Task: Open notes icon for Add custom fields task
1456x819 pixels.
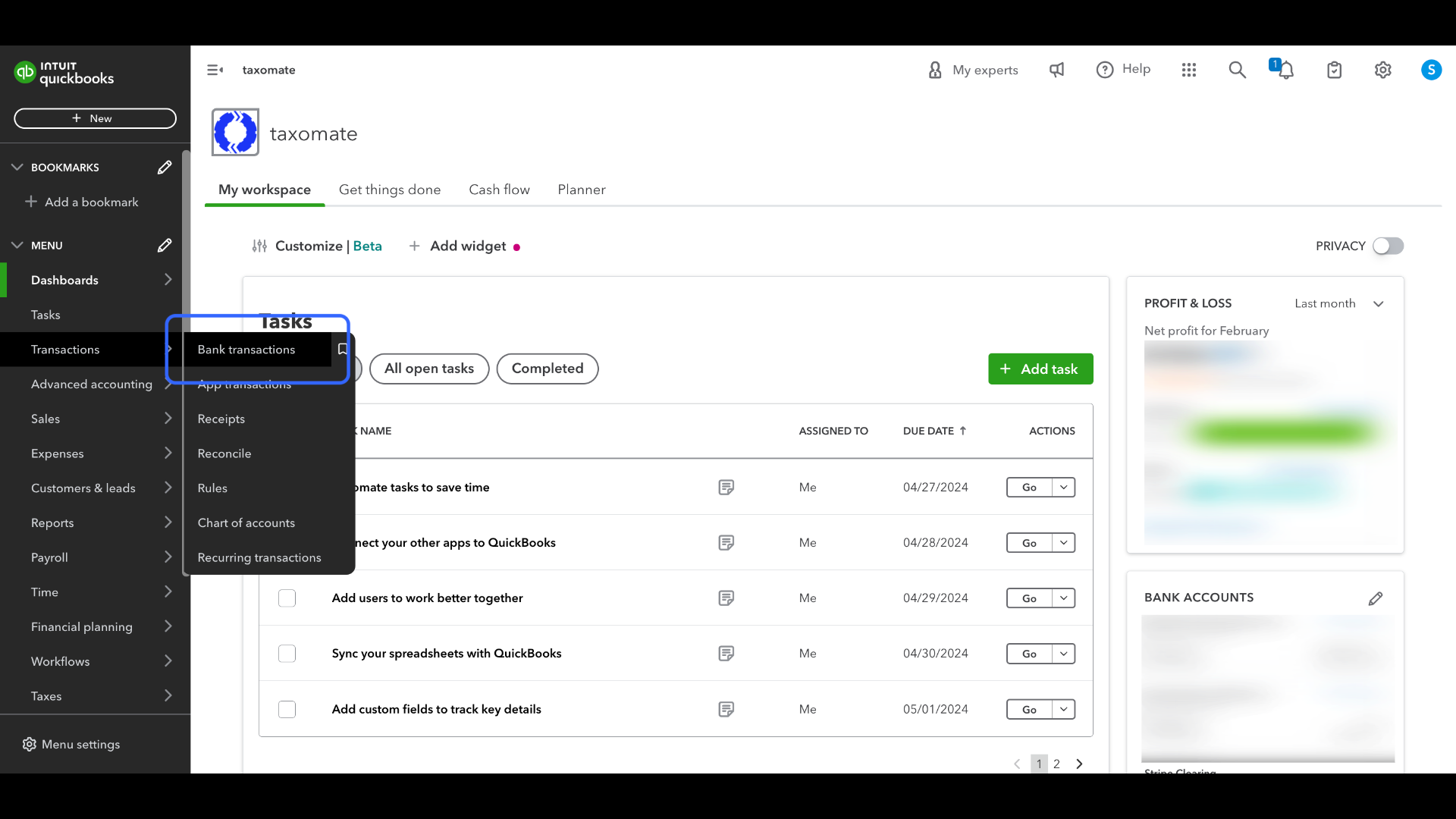Action: (726, 710)
